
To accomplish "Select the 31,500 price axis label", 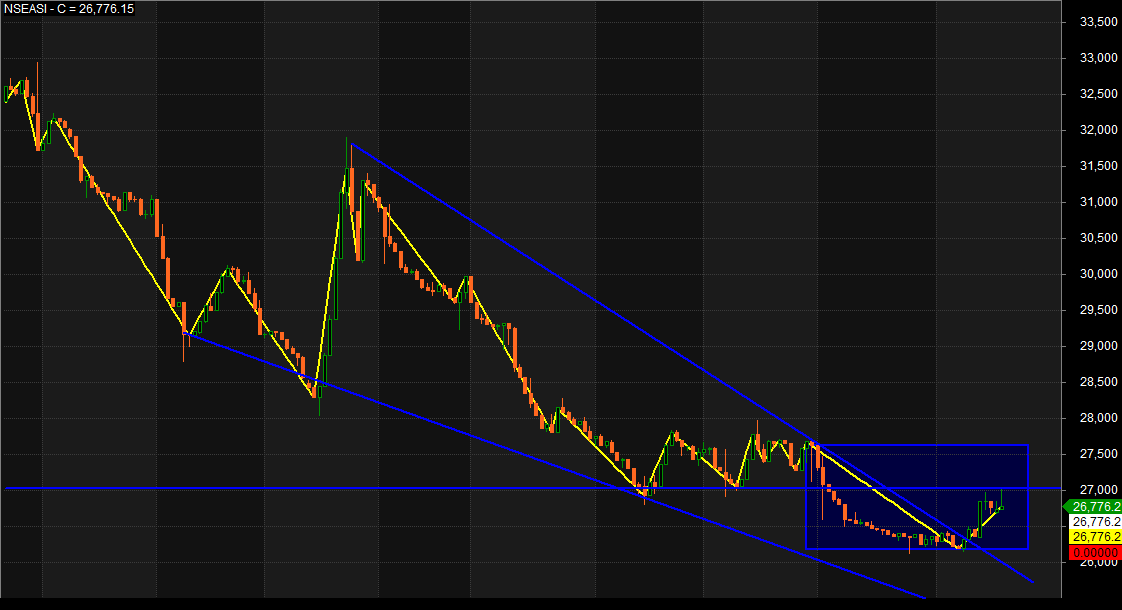I will click(x=1098, y=165).
